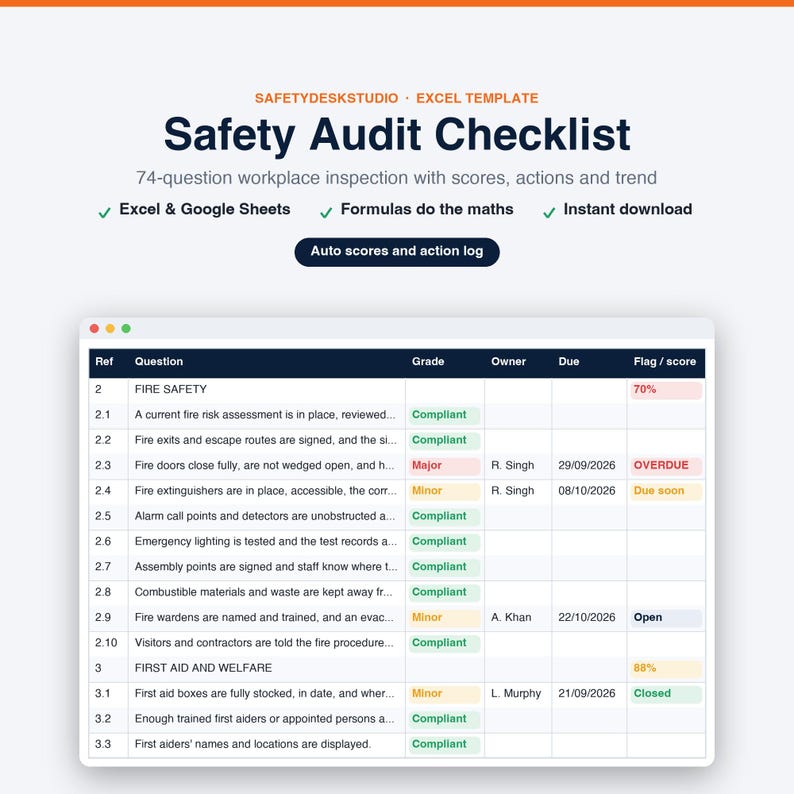The width and height of the screenshot is (794, 794).
Task: Click the 'Question' column header
Action: click(159, 362)
